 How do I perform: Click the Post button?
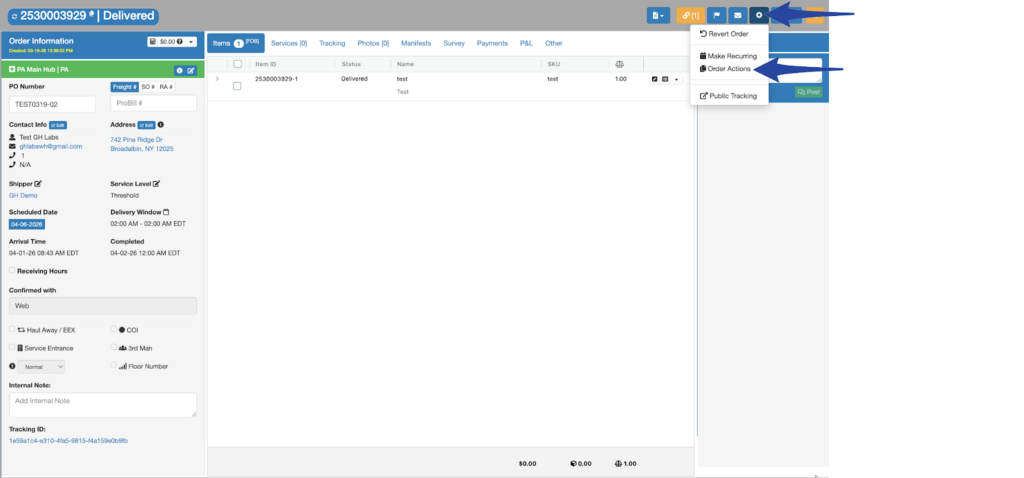pyautogui.click(x=807, y=92)
